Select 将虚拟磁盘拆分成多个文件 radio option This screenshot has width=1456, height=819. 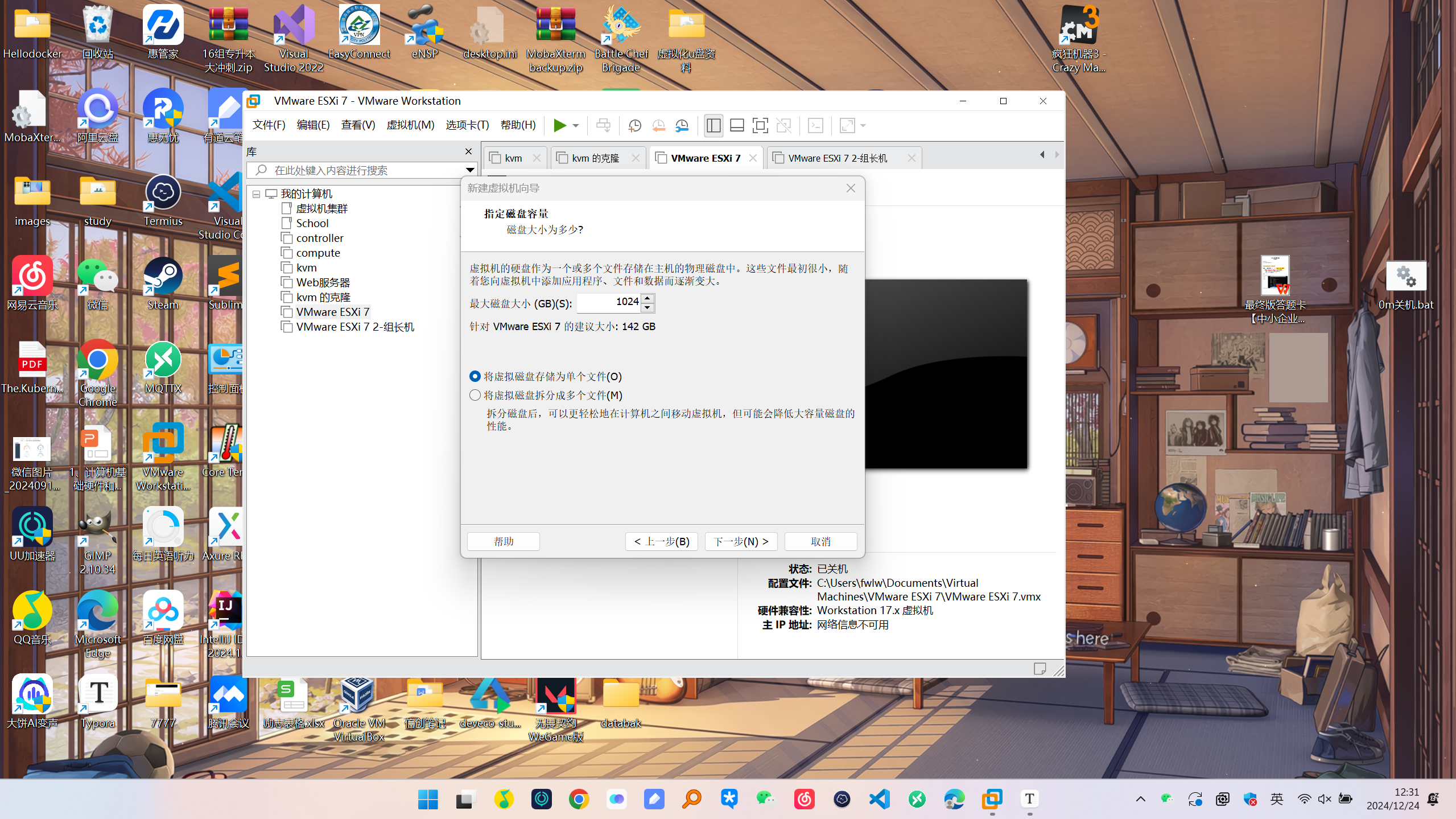[546, 395]
